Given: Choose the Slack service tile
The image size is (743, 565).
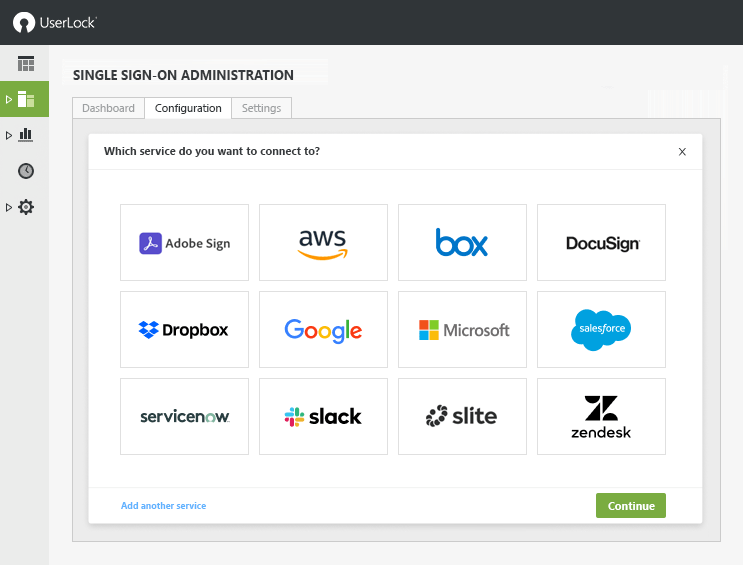Looking at the screenshot, I should tap(323, 416).
